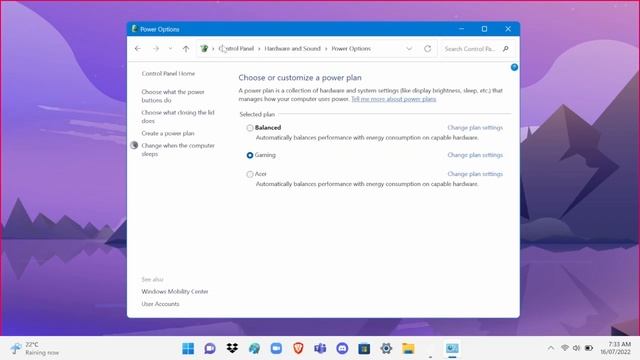Open Control Panel Home link

(x=168, y=73)
